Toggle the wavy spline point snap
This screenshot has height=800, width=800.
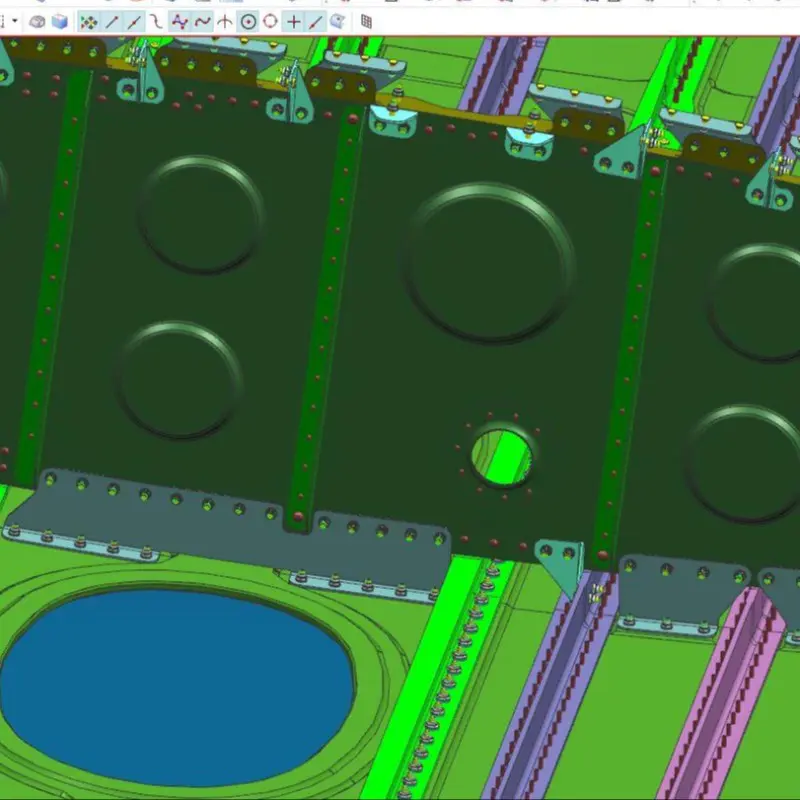203,22
